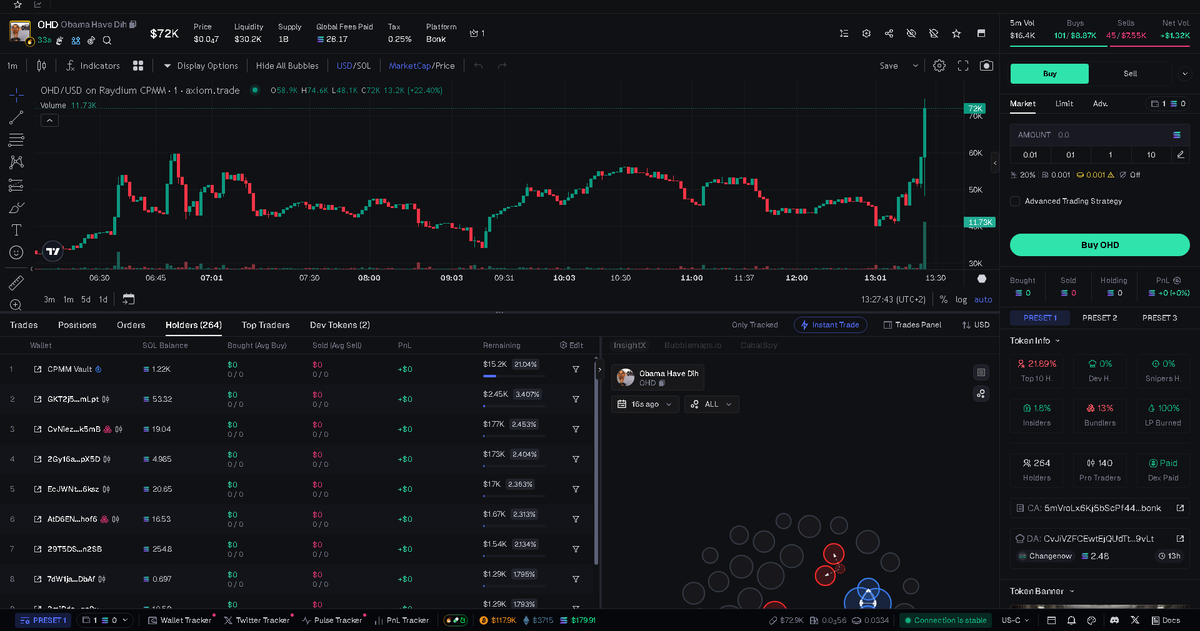Screen dimensions: 1200x631
Task: Select the patterns drawing tool
Action: 16,162
